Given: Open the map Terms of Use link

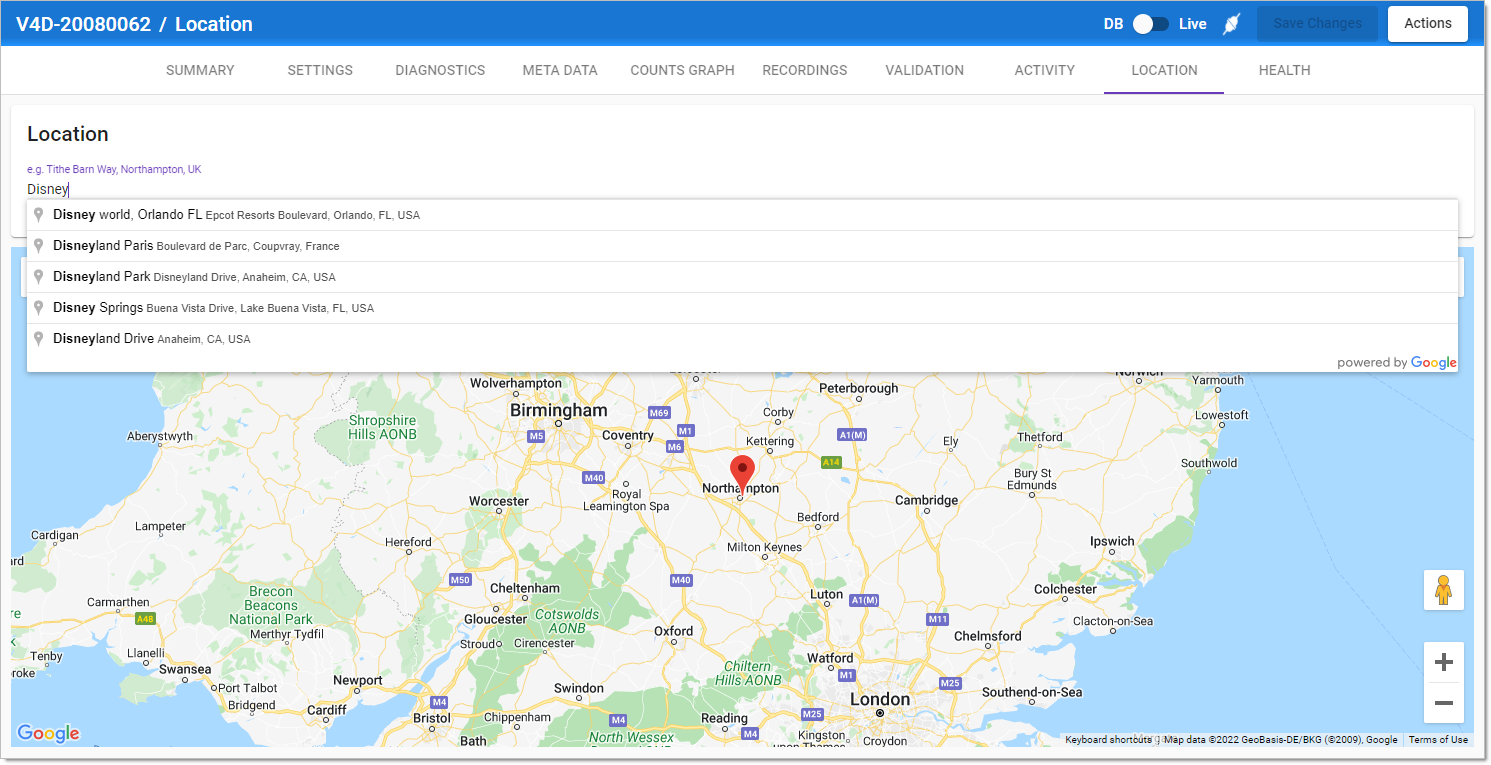Looking at the screenshot, I should [x=1438, y=740].
